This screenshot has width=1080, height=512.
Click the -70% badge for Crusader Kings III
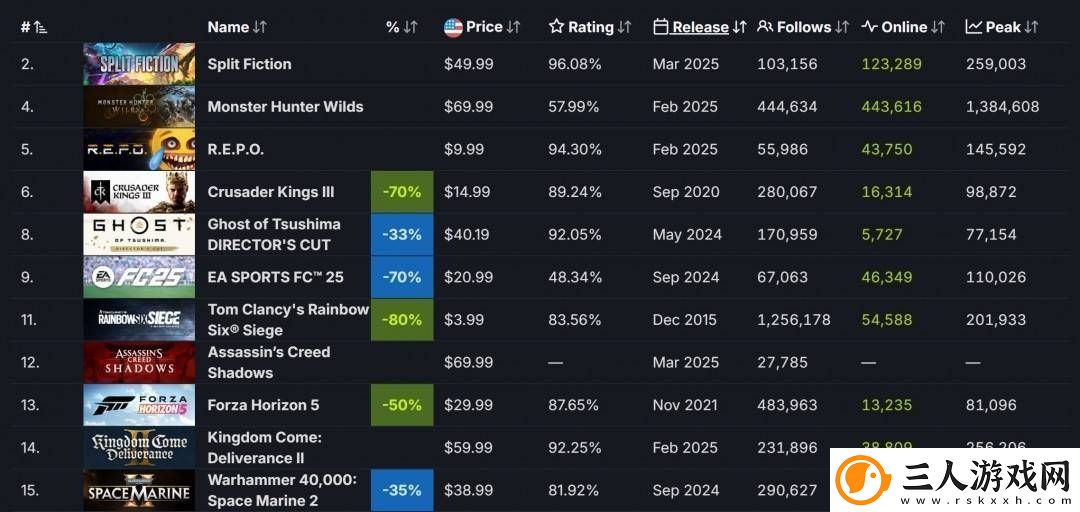pyautogui.click(x=402, y=192)
